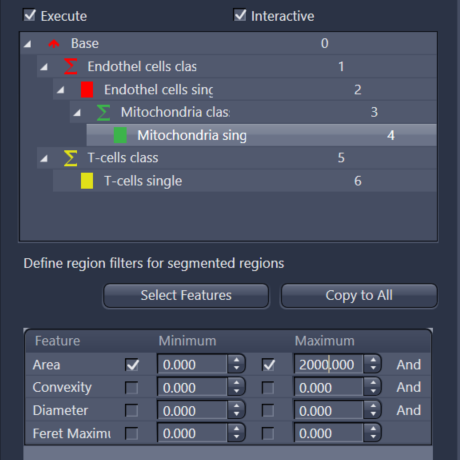Screen dimensions: 460x460
Task: Click the Copy to All button
Action: (359, 296)
